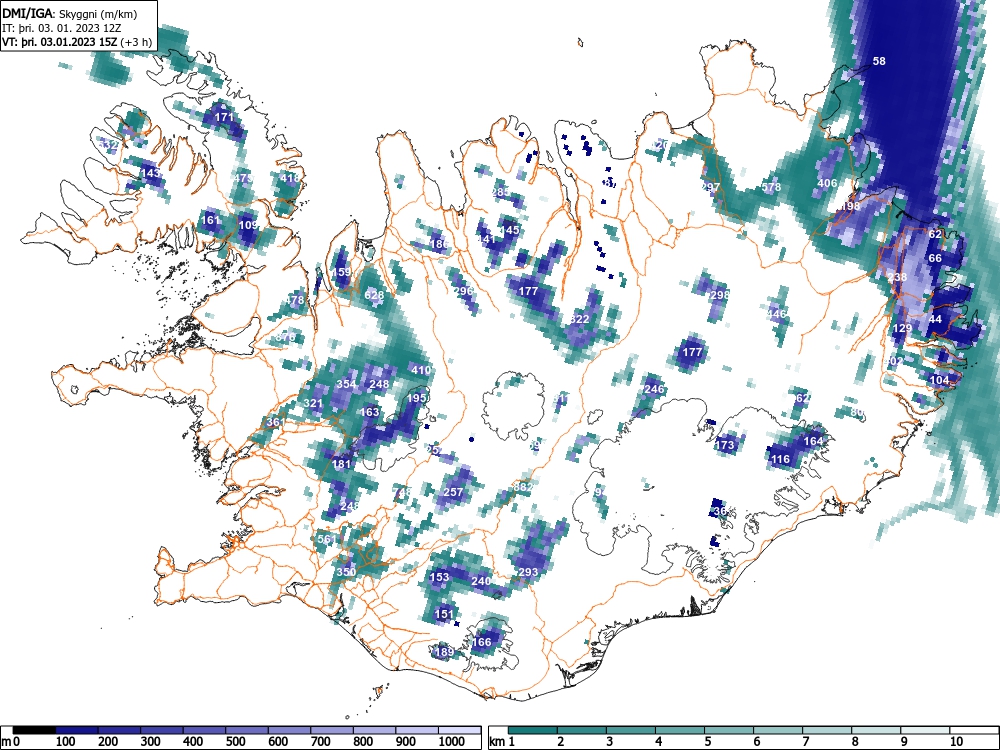Select the 44 visibility label
Viewport: 1000px width, 750px height.
935,319
